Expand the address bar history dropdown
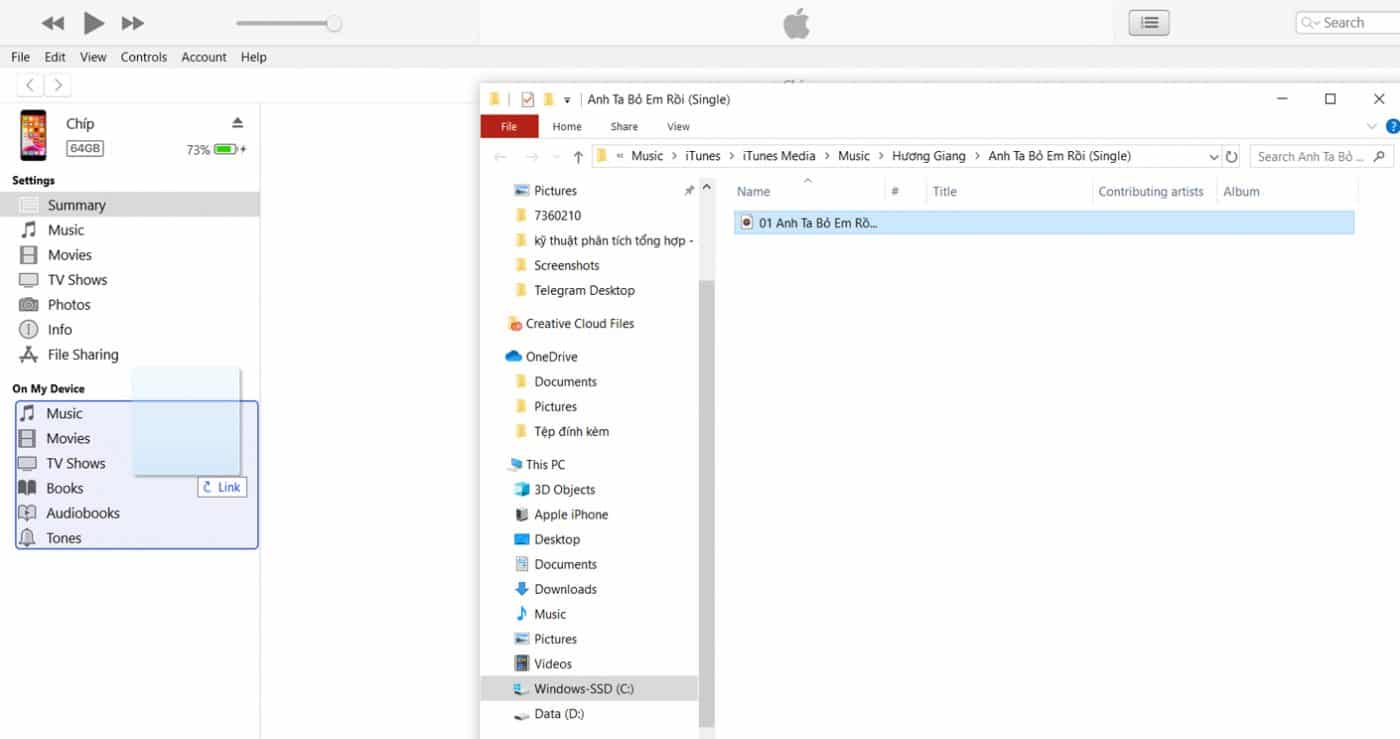 [1213, 156]
